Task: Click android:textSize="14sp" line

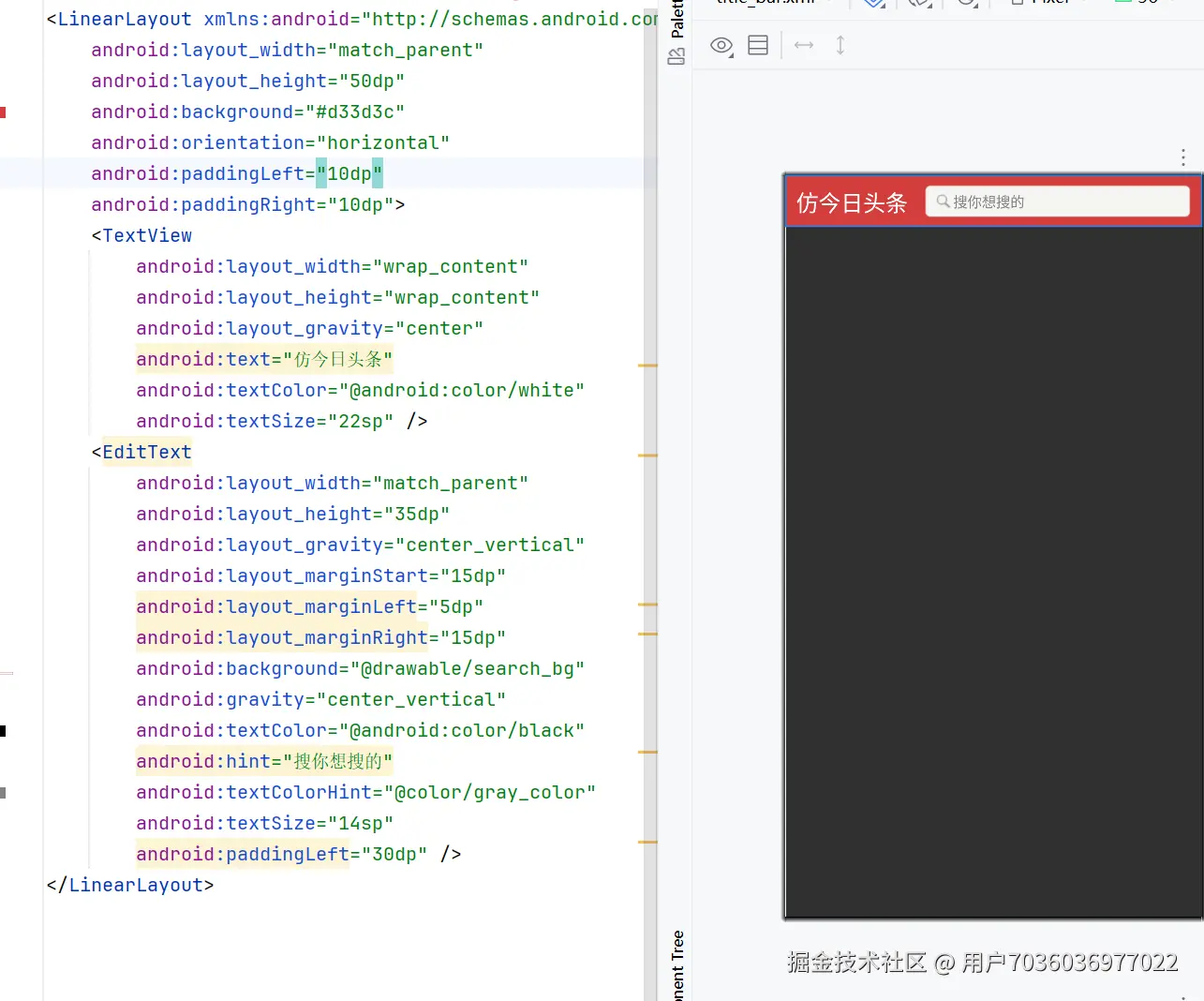Action: click(x=264, y=823)
